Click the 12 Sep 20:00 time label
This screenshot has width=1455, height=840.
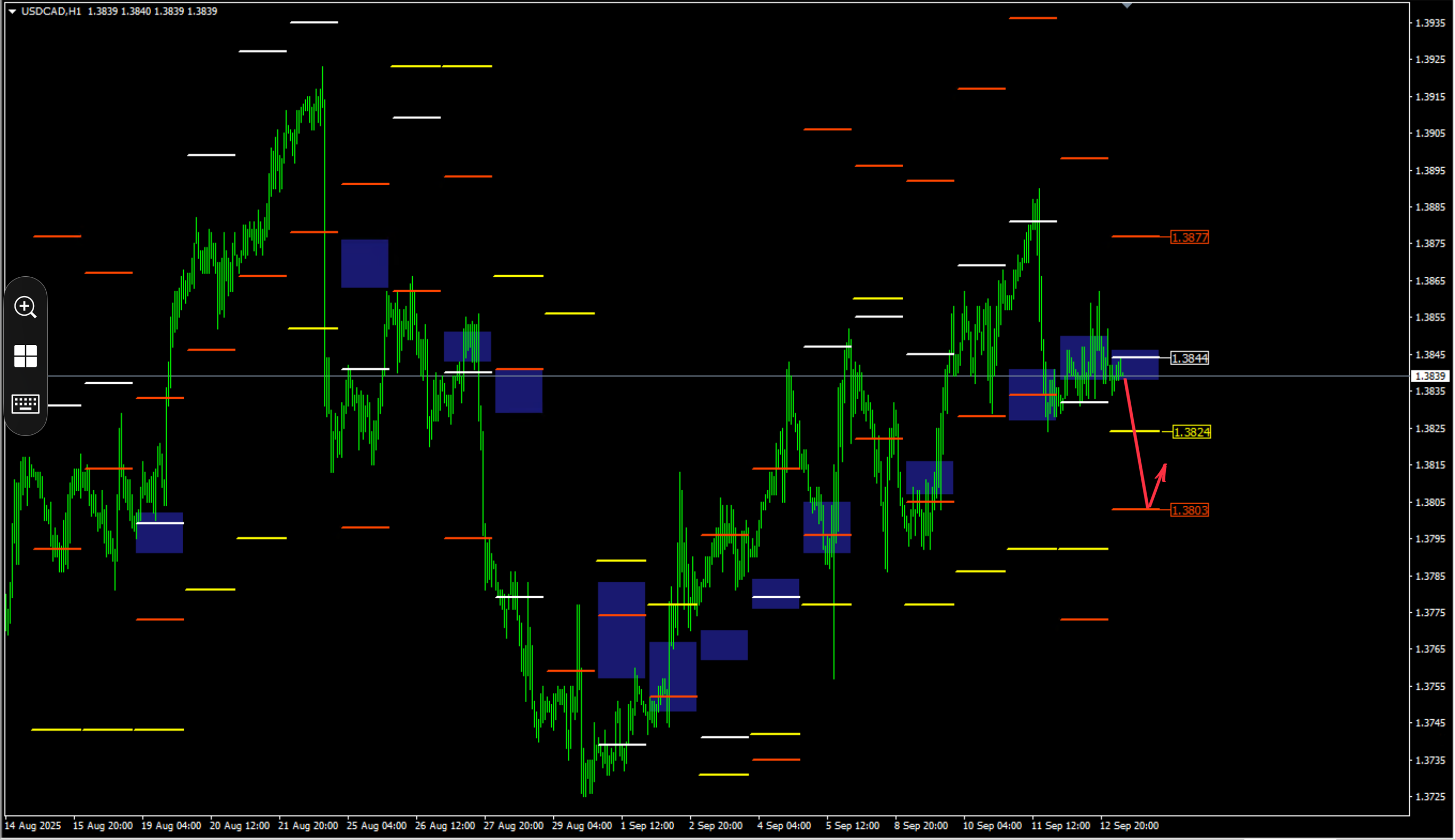tap(1129, 826)
